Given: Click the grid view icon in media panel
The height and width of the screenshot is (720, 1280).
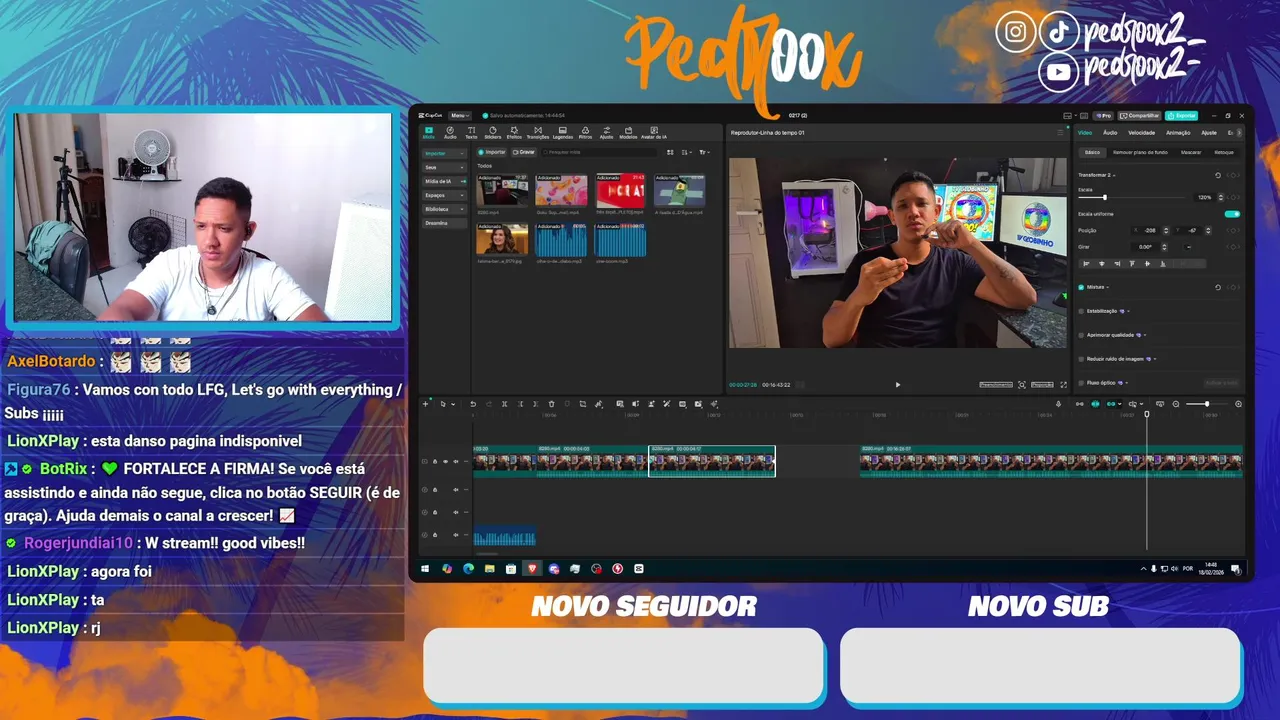Looking at the screenshot, I should 670,152.
